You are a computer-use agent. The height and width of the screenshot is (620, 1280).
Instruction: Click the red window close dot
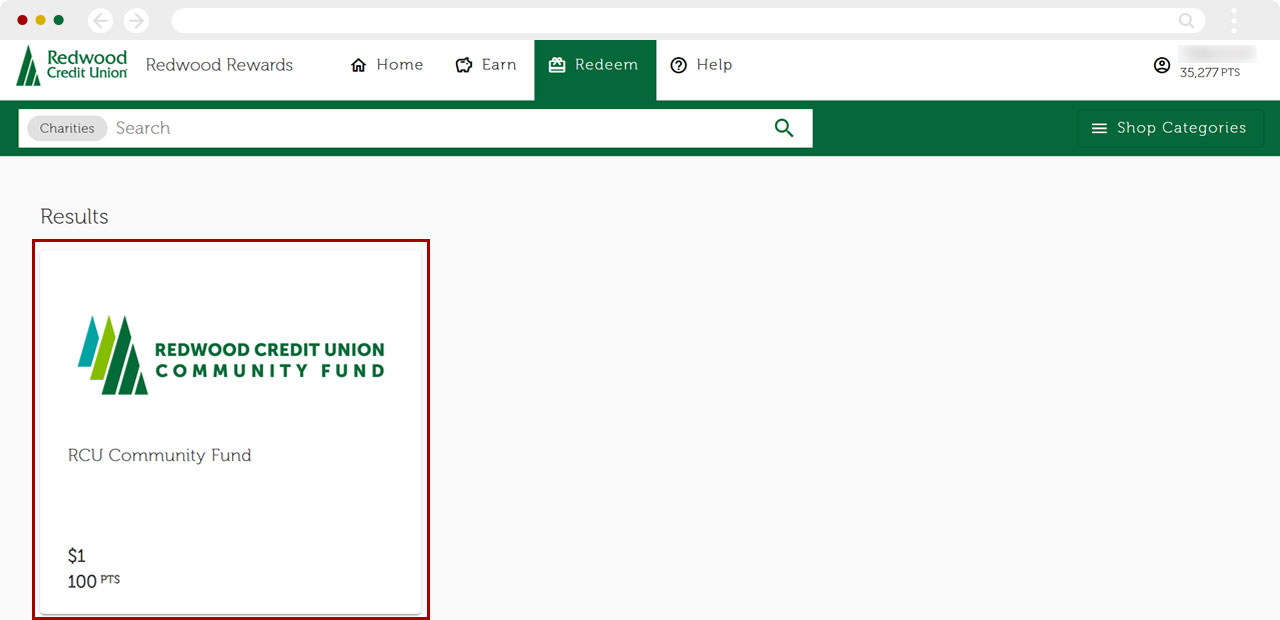tap(22, 20)
